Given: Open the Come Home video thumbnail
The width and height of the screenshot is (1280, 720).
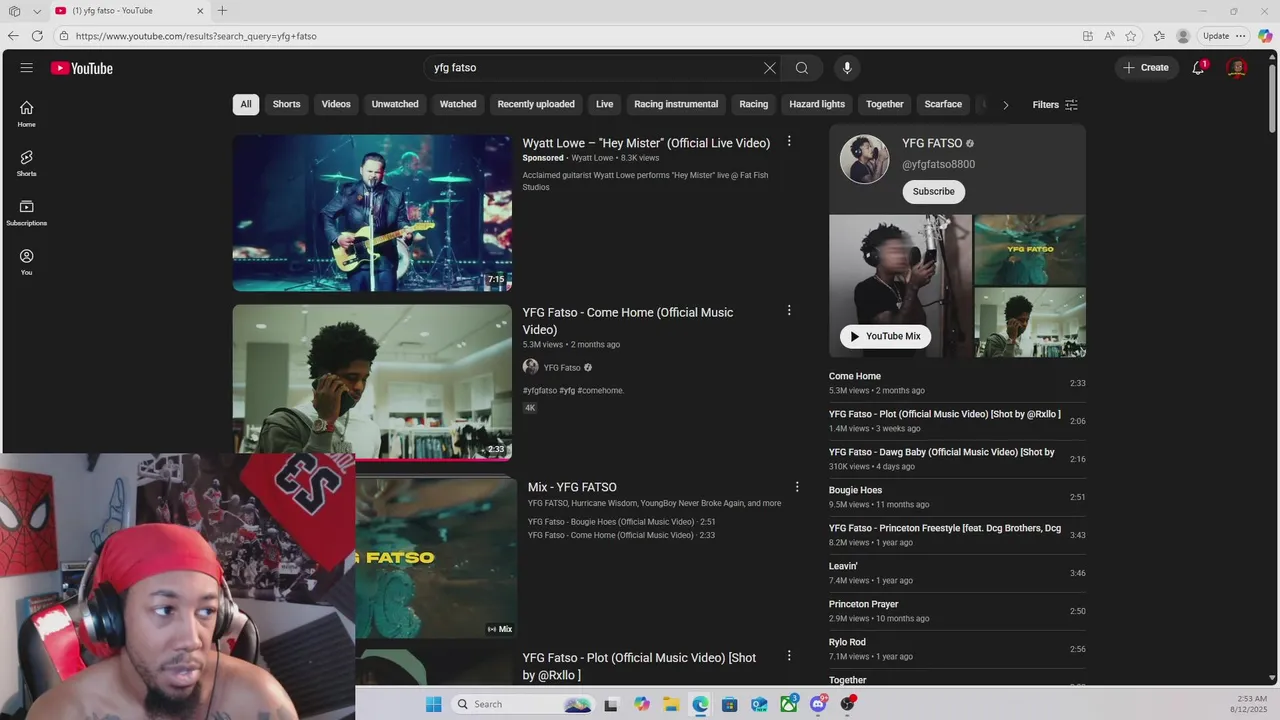Looking at the screenshot, I should (x=372, y=382).
